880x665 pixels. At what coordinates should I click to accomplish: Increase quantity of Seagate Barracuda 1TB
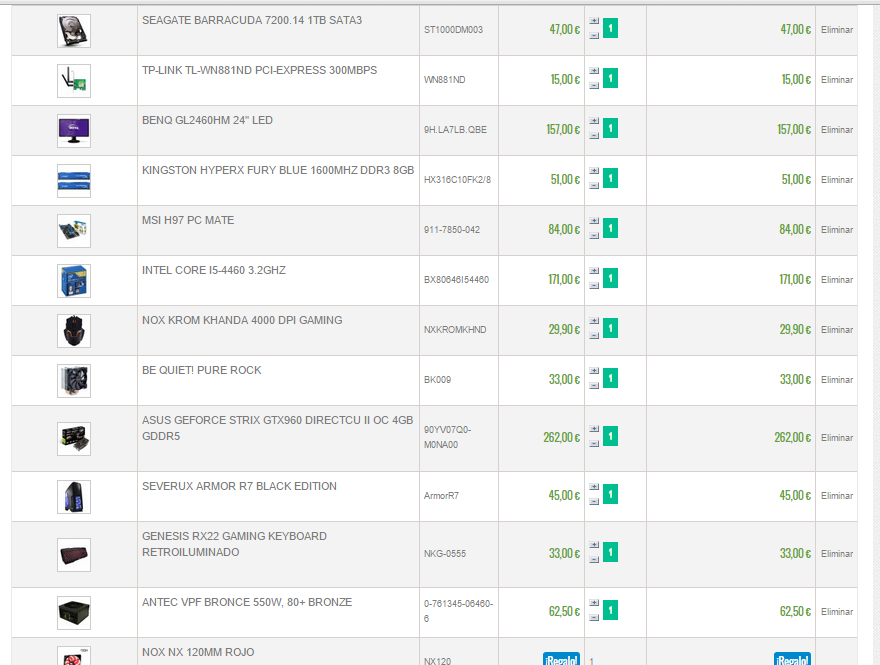594,21
